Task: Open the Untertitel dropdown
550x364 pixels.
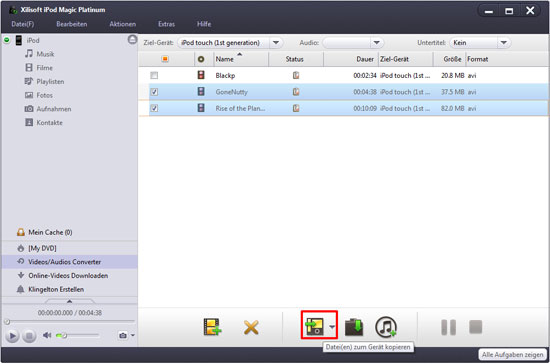Action: [x=480, y=42]
